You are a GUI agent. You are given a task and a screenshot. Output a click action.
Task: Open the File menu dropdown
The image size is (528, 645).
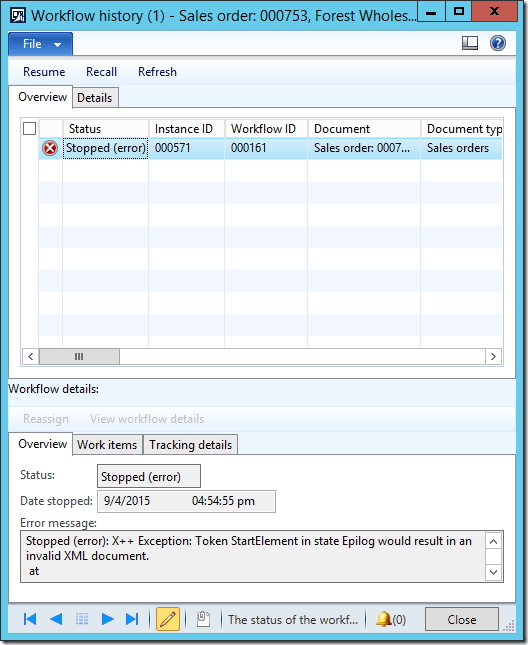tap(40, 44)
